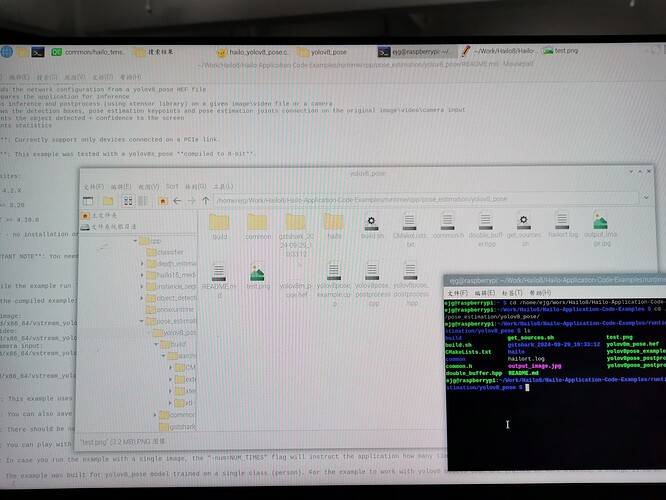
Task: Open Mousepad 视图(V) menu
Action: [74, 77]
